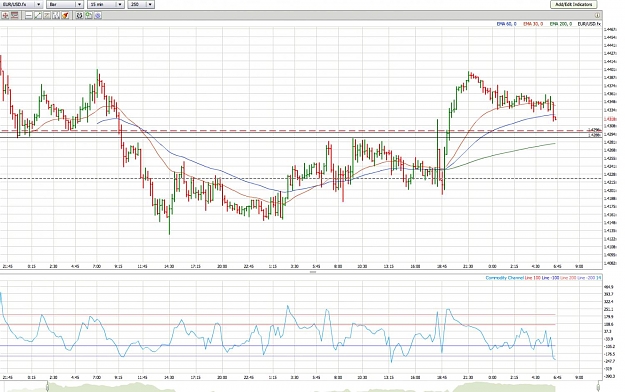Viewport: 625px width, 392px height.
Task: Click the black clock-like toolbar icon
Action: pyautogui.click(x=79, y=16)
